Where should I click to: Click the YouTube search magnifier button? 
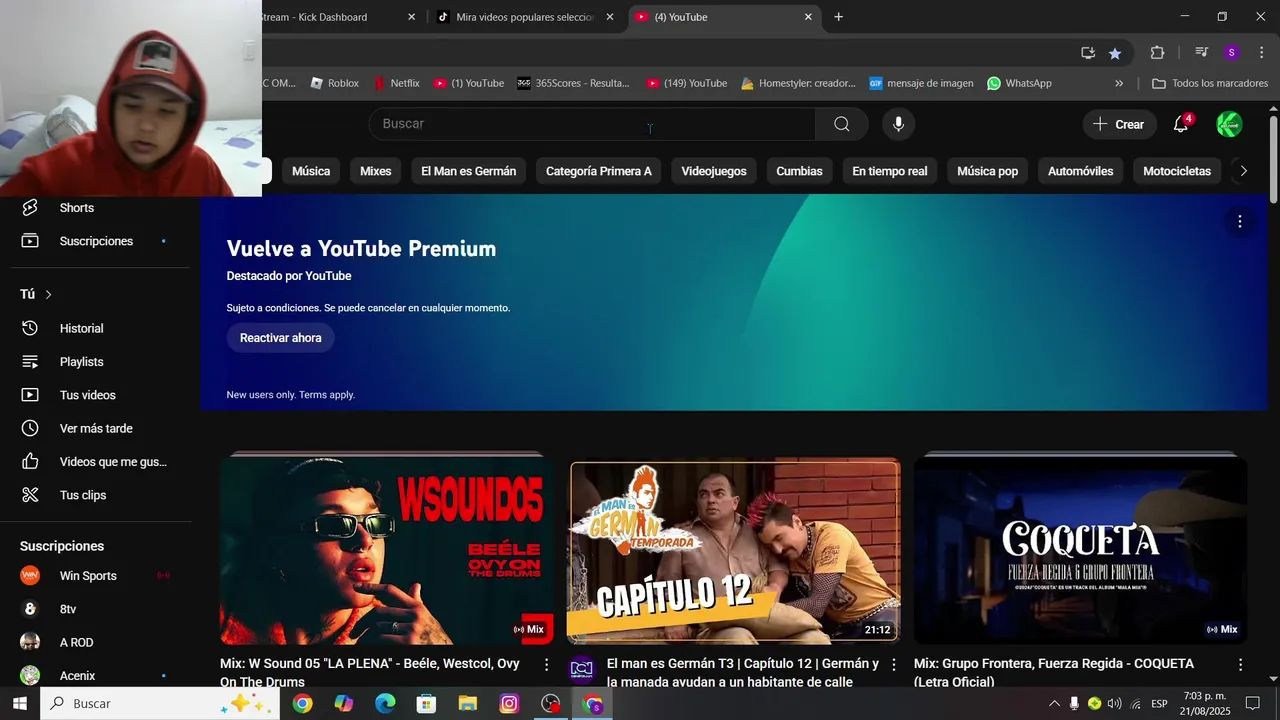click(x=841, y=124)
